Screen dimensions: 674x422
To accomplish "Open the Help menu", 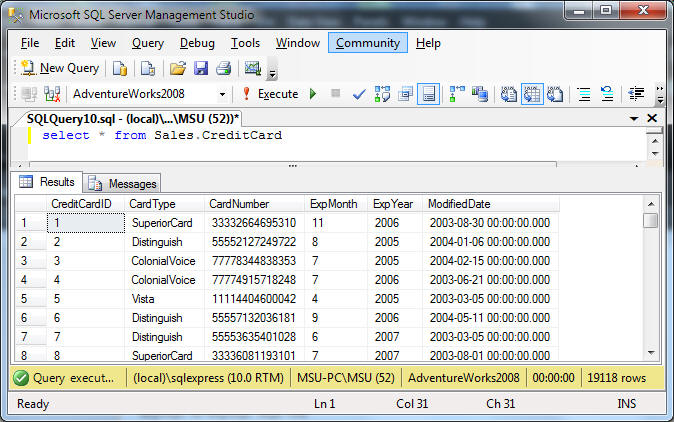I will coord(428,43).
